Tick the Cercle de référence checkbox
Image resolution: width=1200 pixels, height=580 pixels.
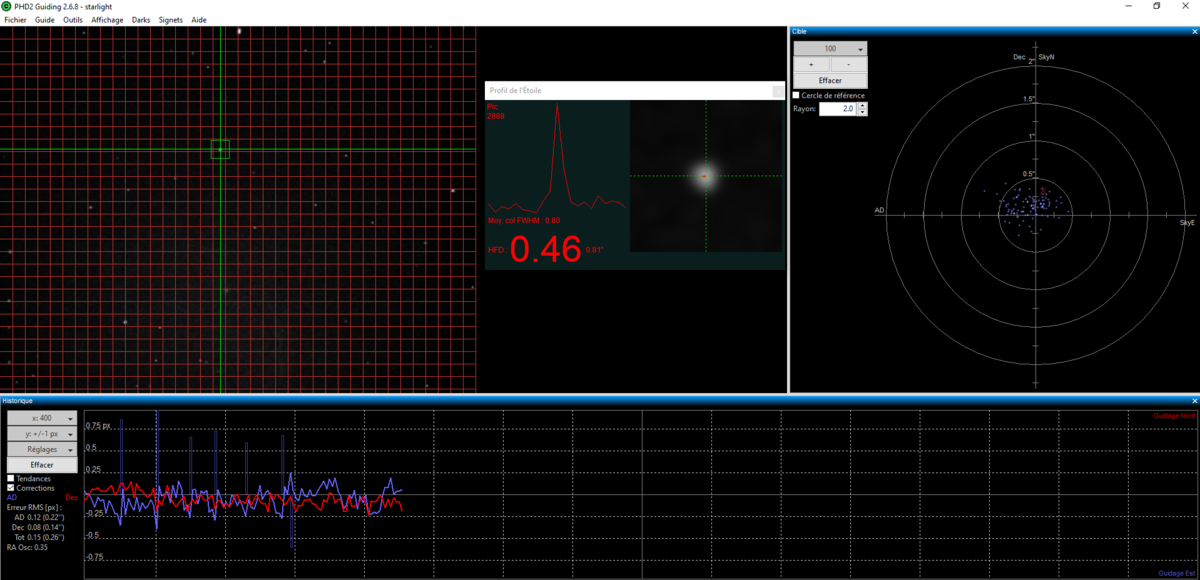point(796,95)
